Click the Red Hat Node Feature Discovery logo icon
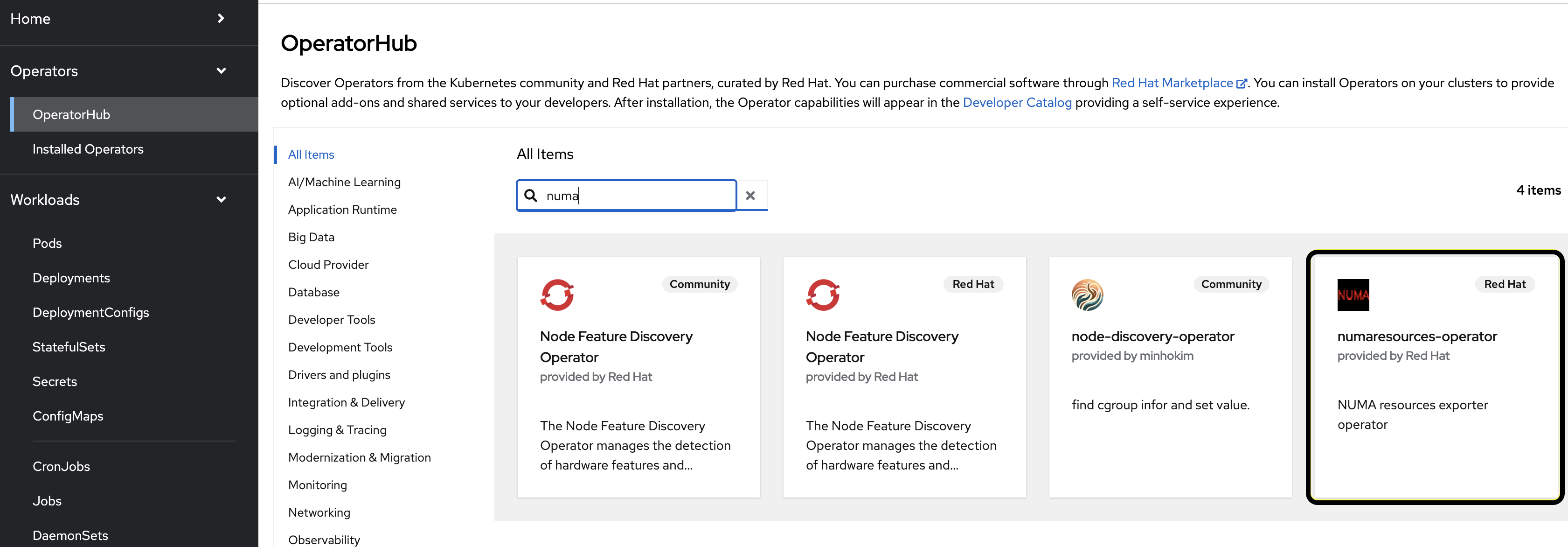This screenshot has width=1568, height=547. [822, 295]
